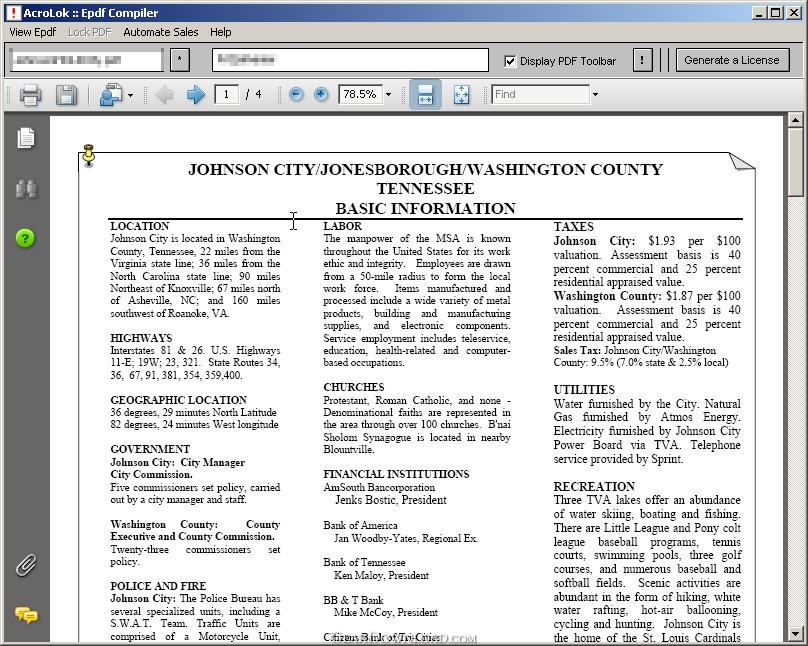Open the Find options dropdown arrow
This screenshot has height=646, width=808.
click(x=595, y=95)
